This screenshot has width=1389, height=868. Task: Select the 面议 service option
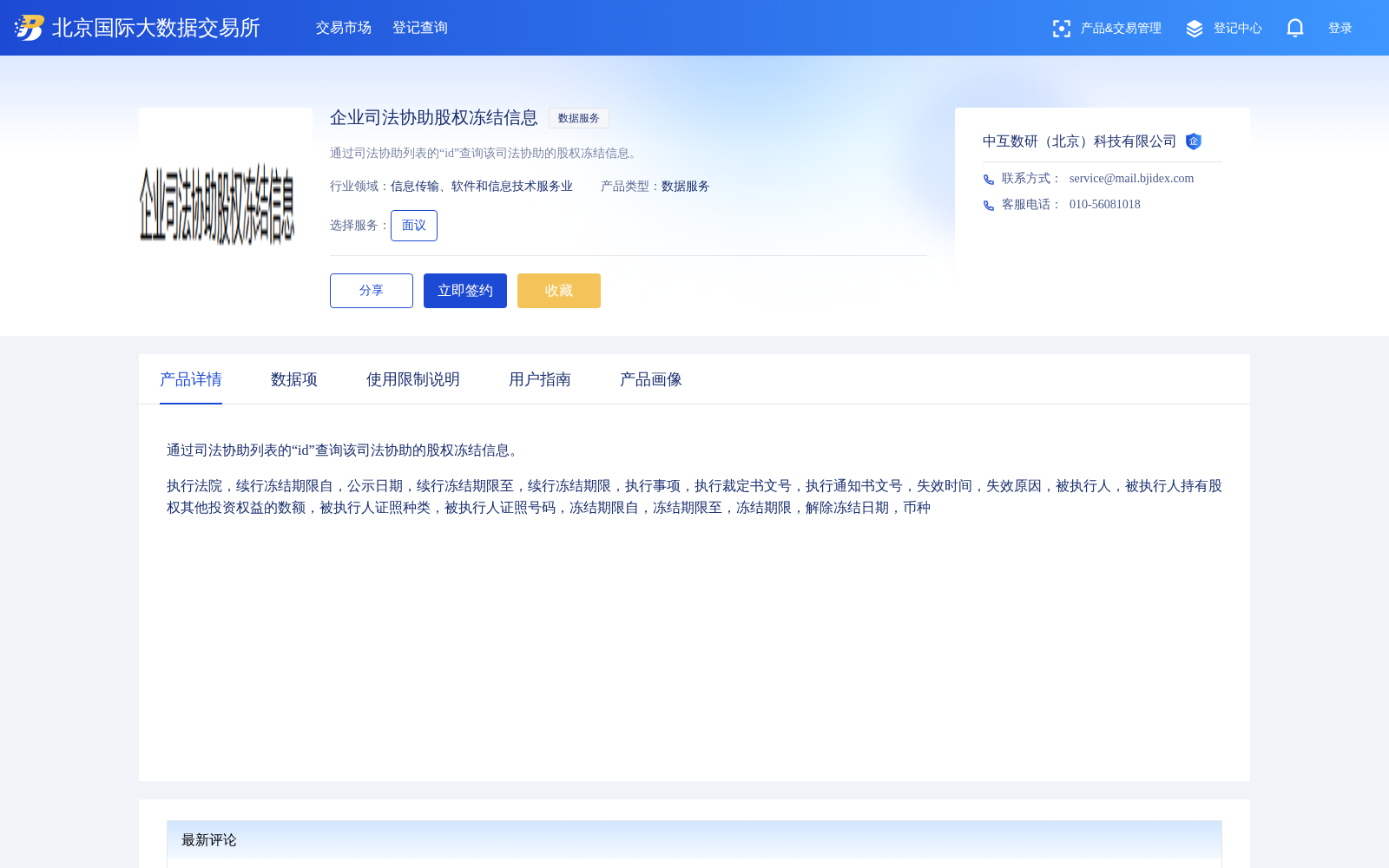[x=414, y=226]
